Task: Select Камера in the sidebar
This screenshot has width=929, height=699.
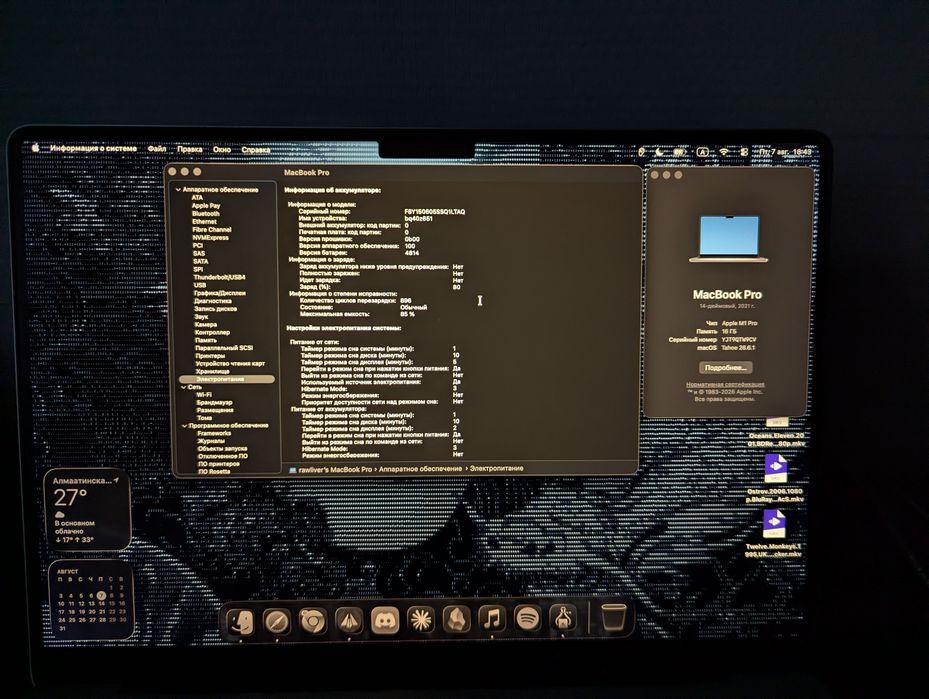Action: (x=206, y=325)
